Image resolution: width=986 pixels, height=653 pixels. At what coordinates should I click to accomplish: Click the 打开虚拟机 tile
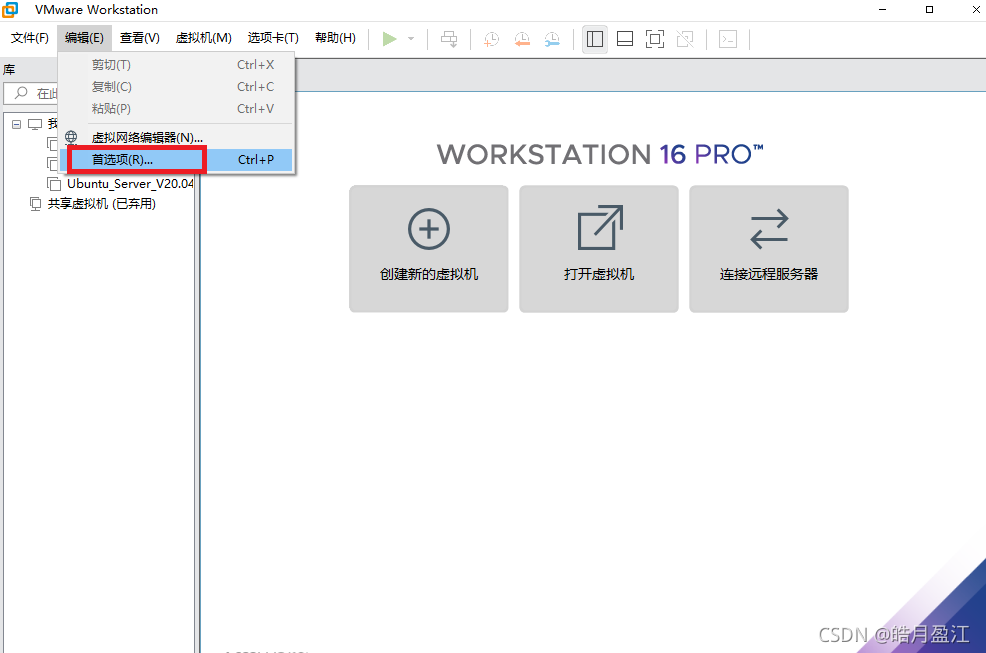coord(599,248)
